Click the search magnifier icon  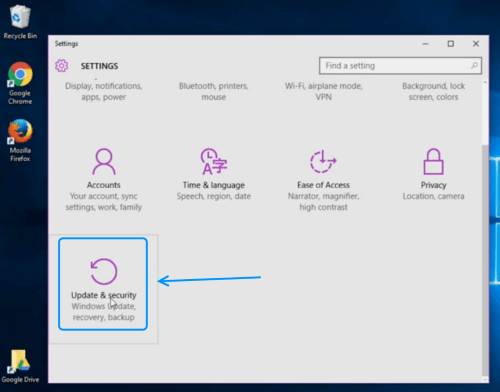click(474, 66)
